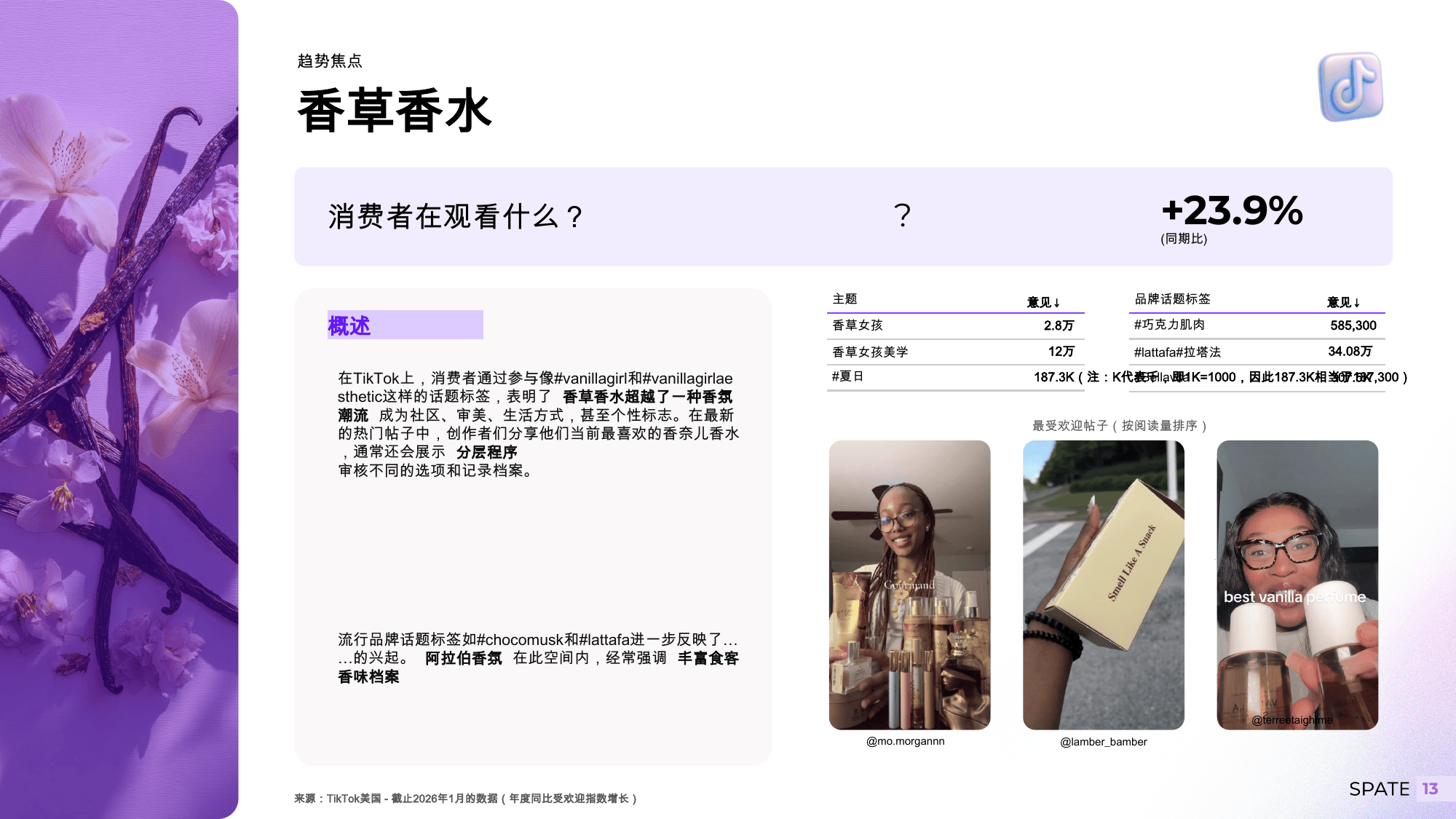
Task: Click the #巧克力肌肉 hashtag row
Action: [1168, 325]
